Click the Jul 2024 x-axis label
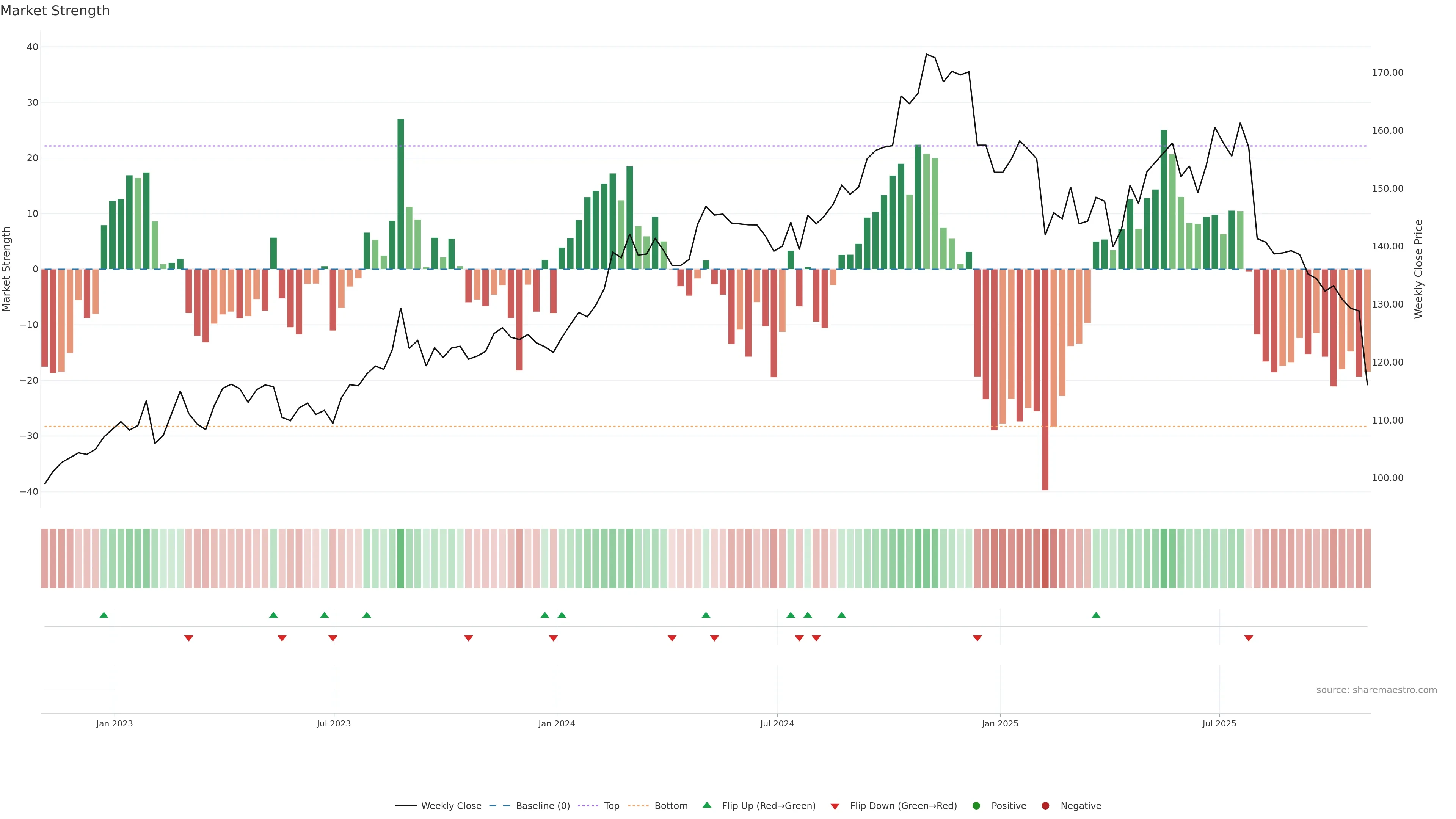The width and height of the screenshot is (1456, 819). pyautogui.click(x=777, y=723)
